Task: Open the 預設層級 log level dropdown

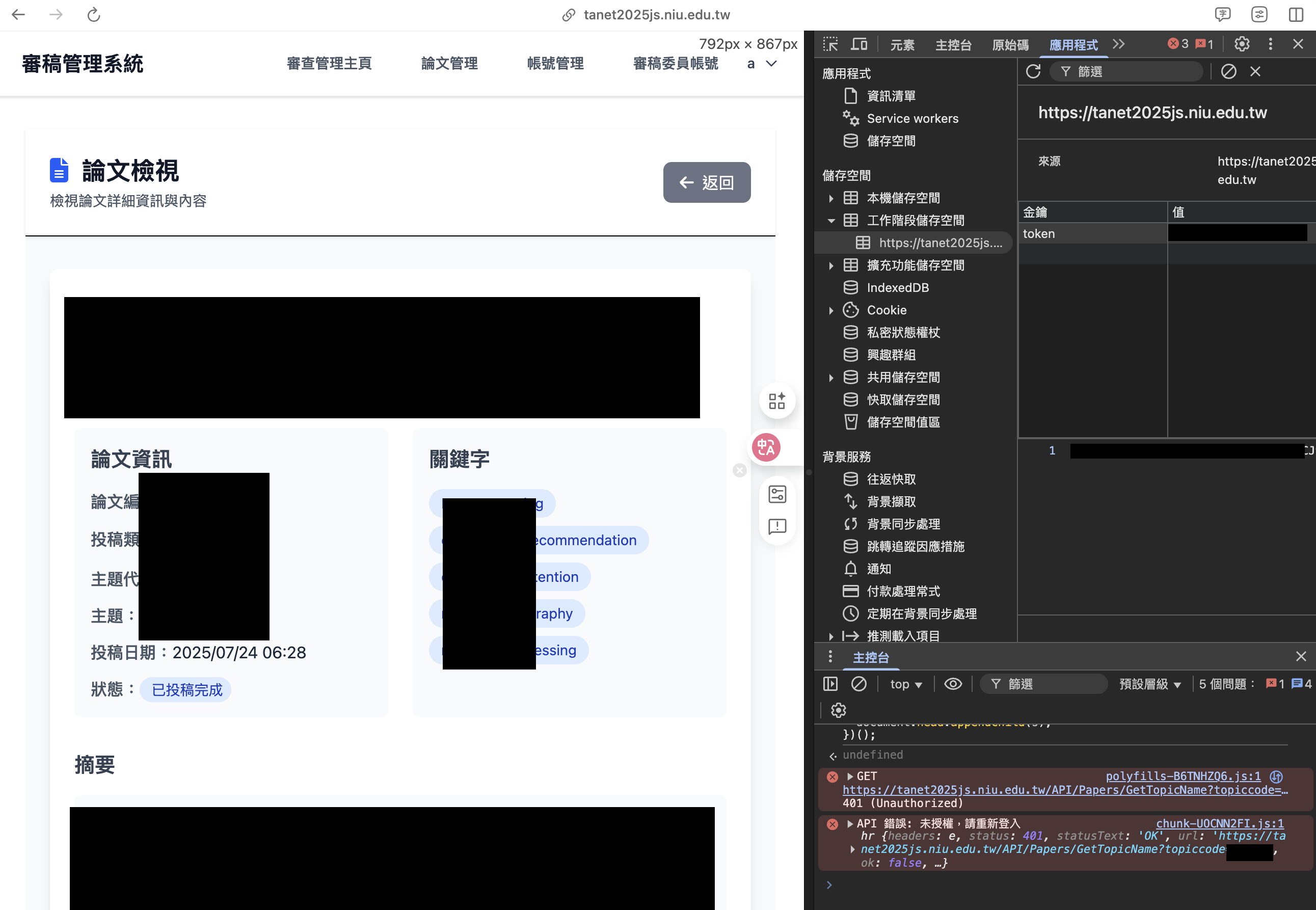Action: [x=1149, y=684]
